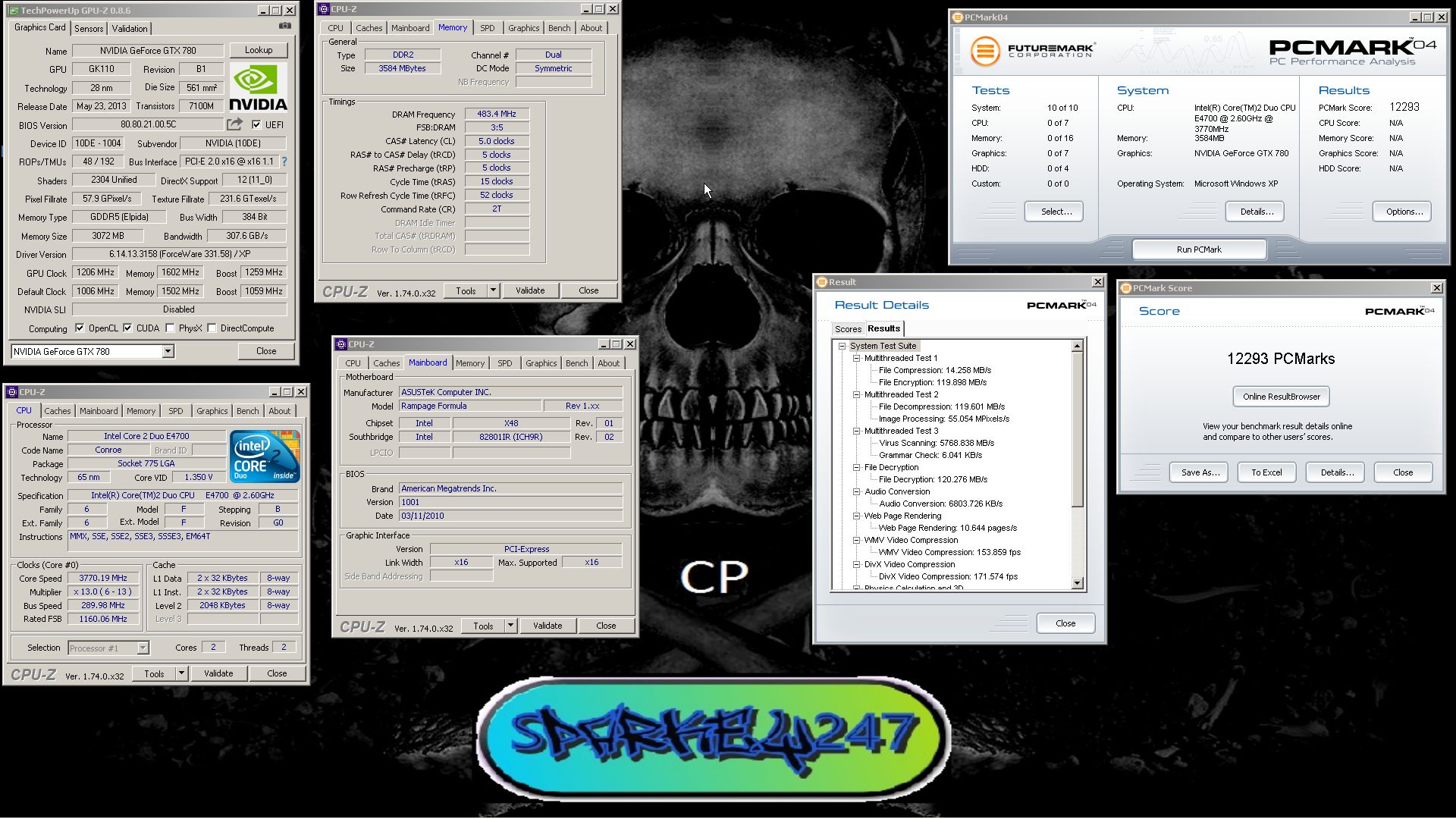Click the PCMark Score window title icon
The image size is (1456, 819).
(x=1126, y=288)
